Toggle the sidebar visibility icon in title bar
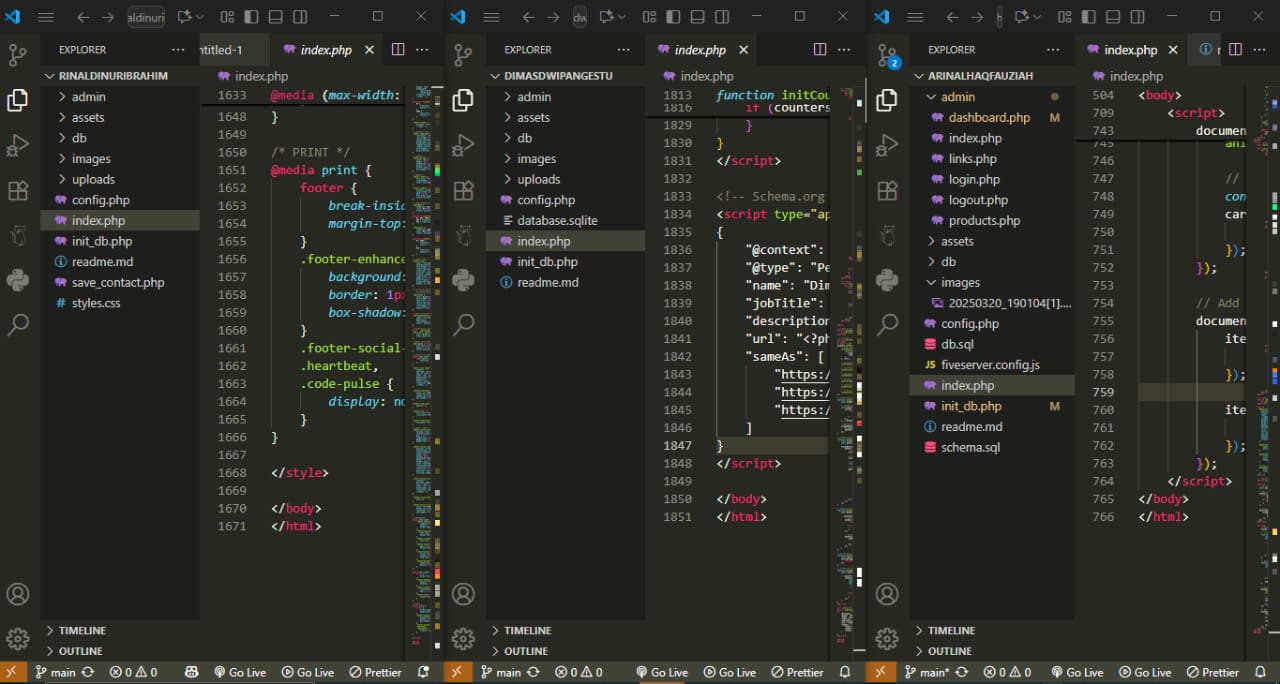Viewport: 1280px width, 684px height. [251, 17]
